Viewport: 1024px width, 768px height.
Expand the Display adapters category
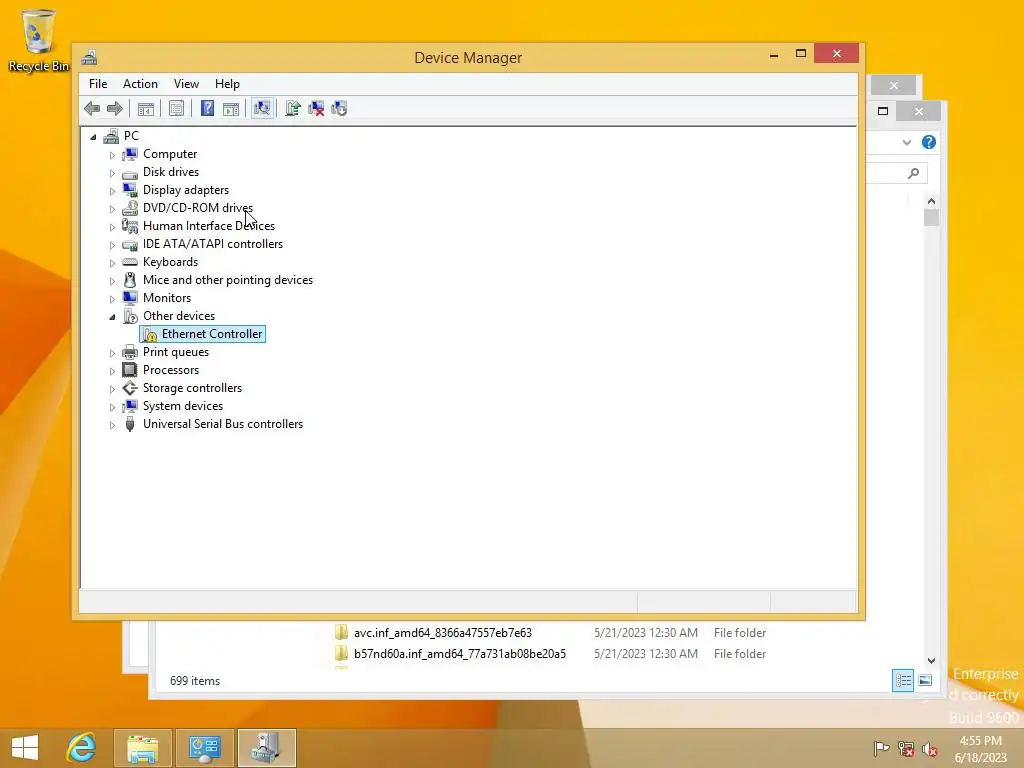coord(112,191)
